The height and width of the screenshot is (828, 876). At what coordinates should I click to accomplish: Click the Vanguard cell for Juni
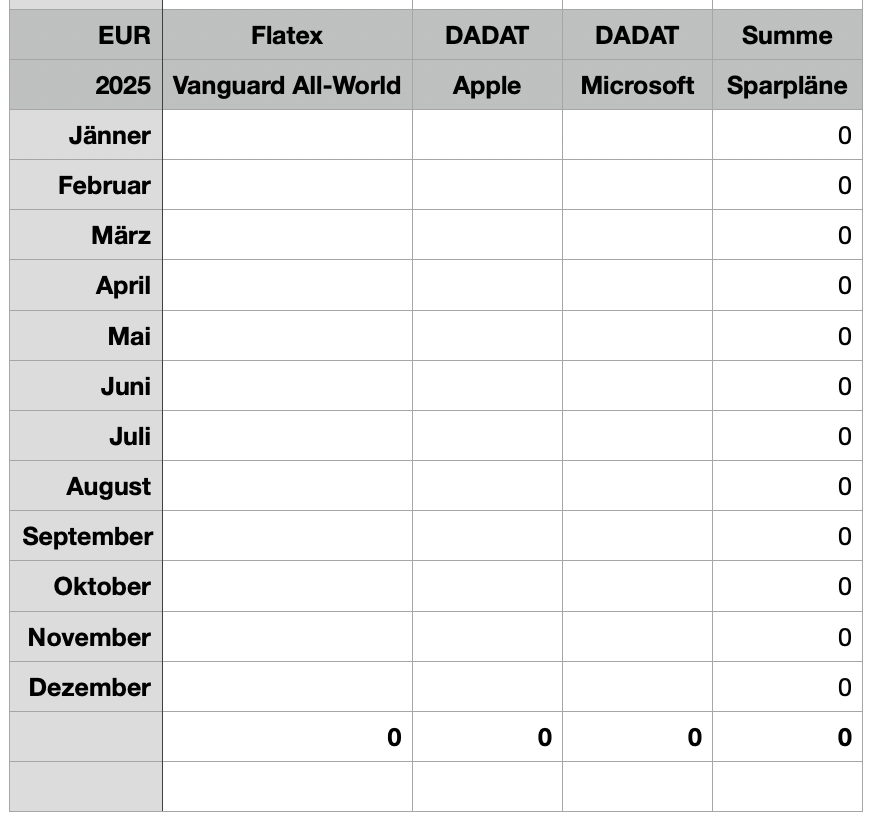pyautogui.click(x=287, y=386)
